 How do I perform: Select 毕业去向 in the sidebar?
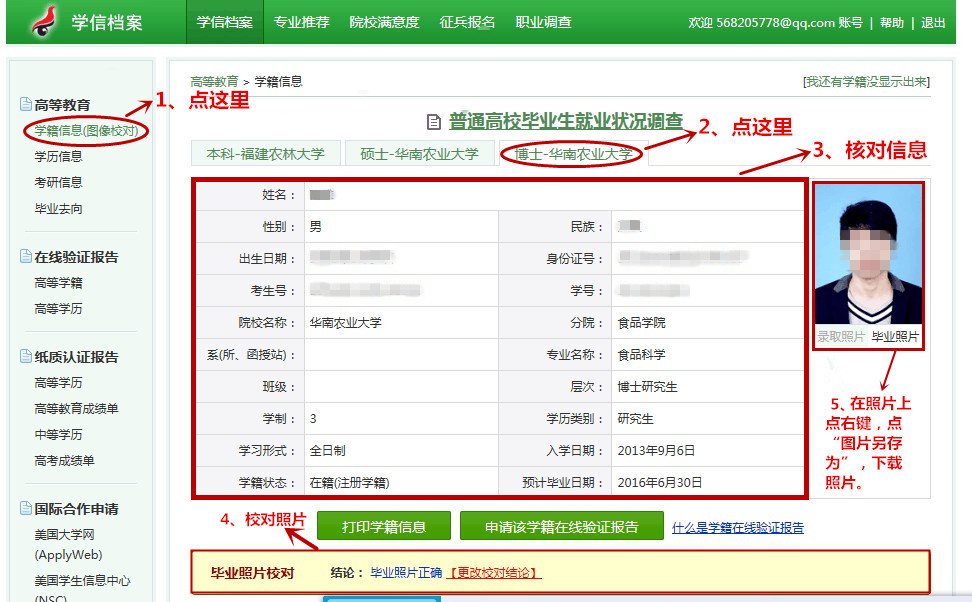pyautogui.click(x=58, y=208)
